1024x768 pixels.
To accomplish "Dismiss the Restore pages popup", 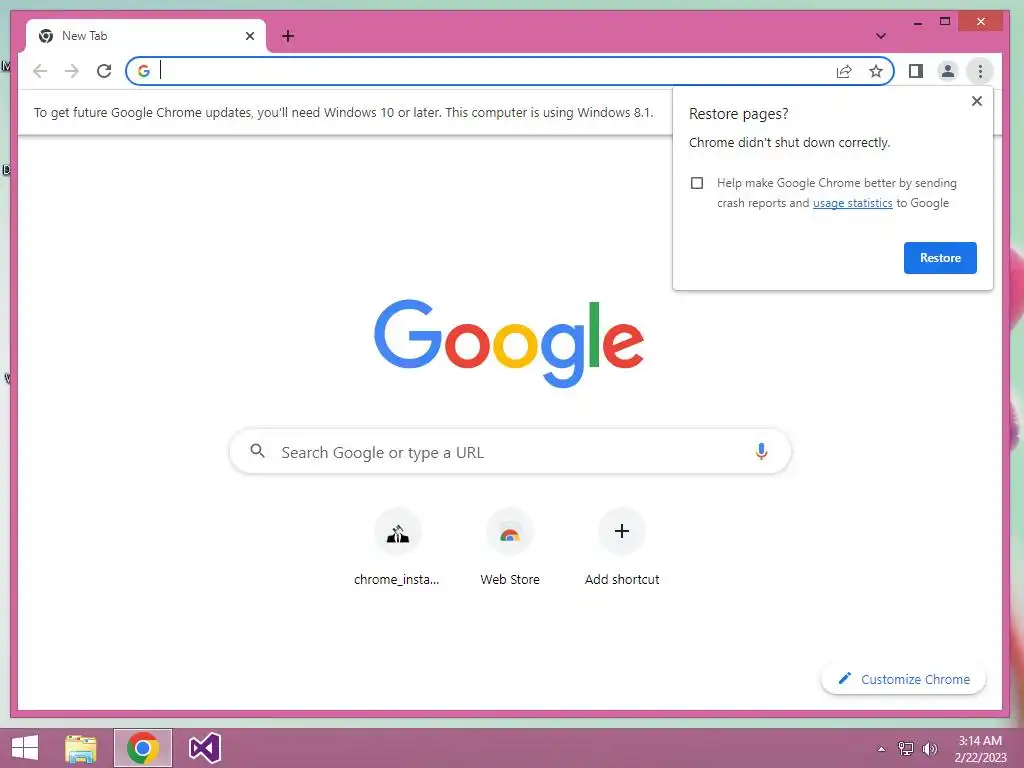I will click(976, 101).
